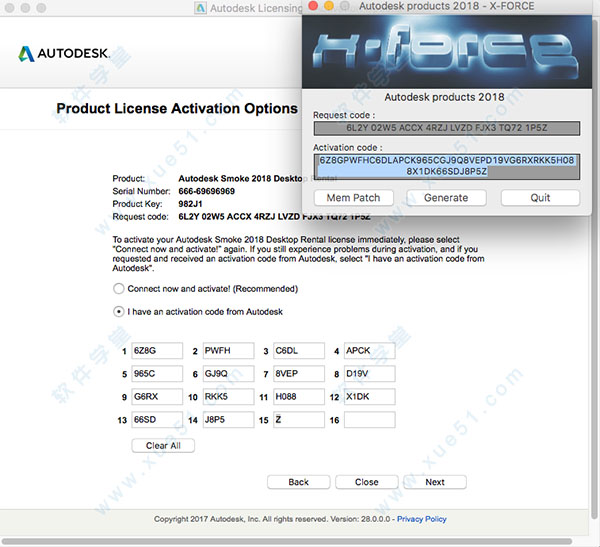Click the Quit button in X-FORCE window
The image size is (600, 547).
pos(540,198)
